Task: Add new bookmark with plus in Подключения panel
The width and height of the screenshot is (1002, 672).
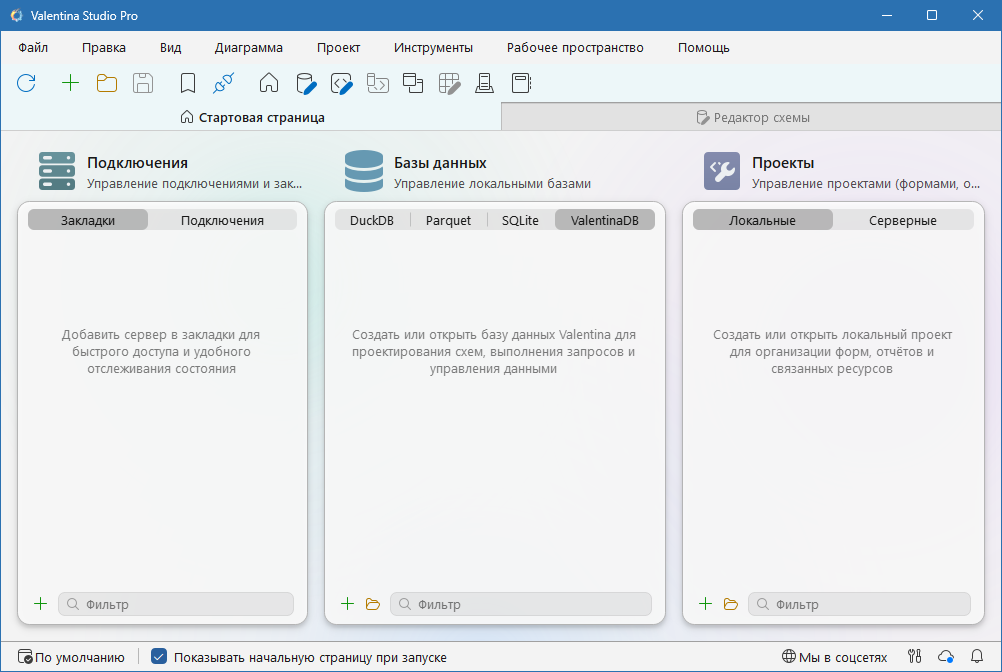Action: click(40, 604)
